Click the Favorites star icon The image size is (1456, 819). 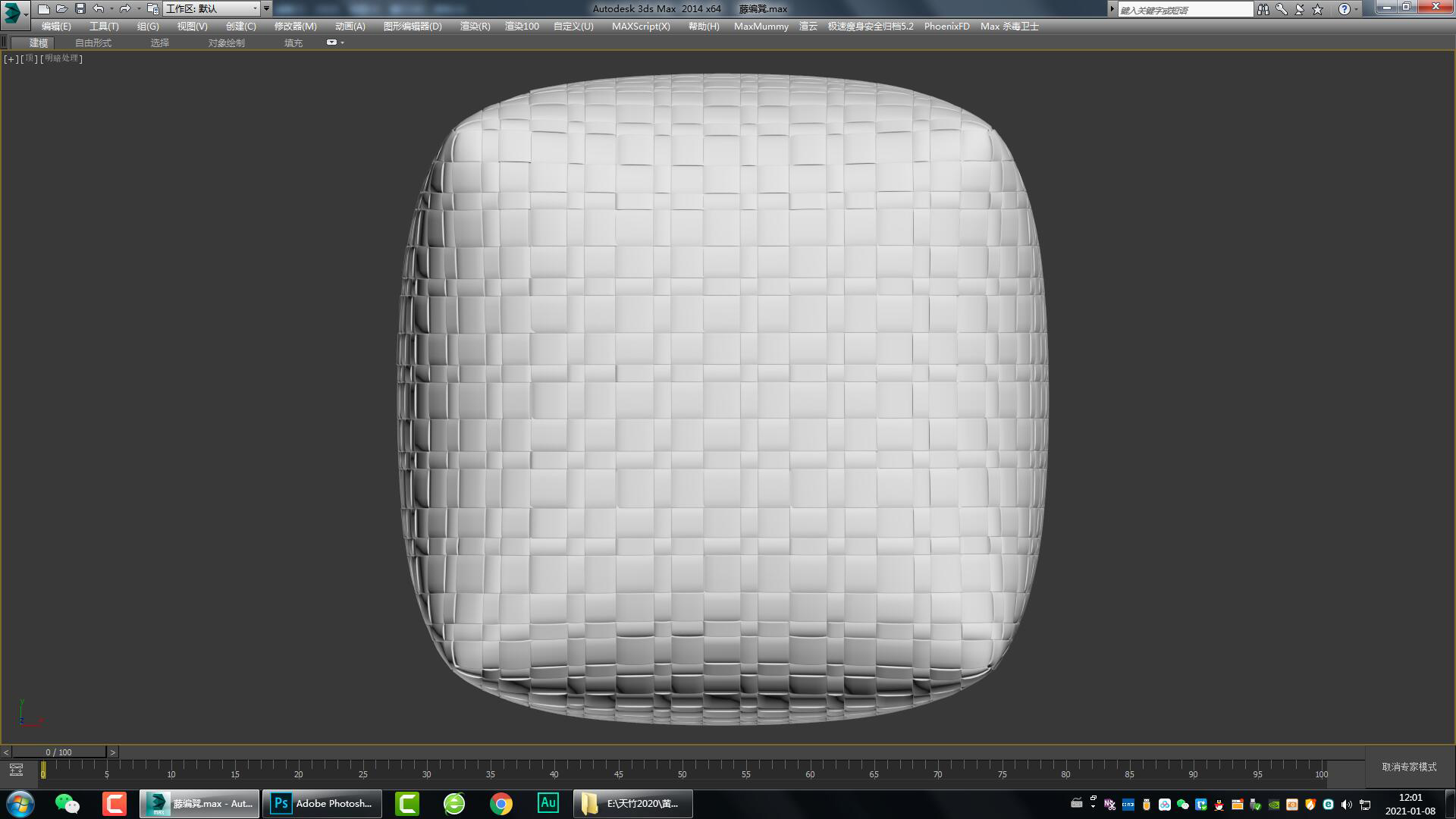(1318, 9)
